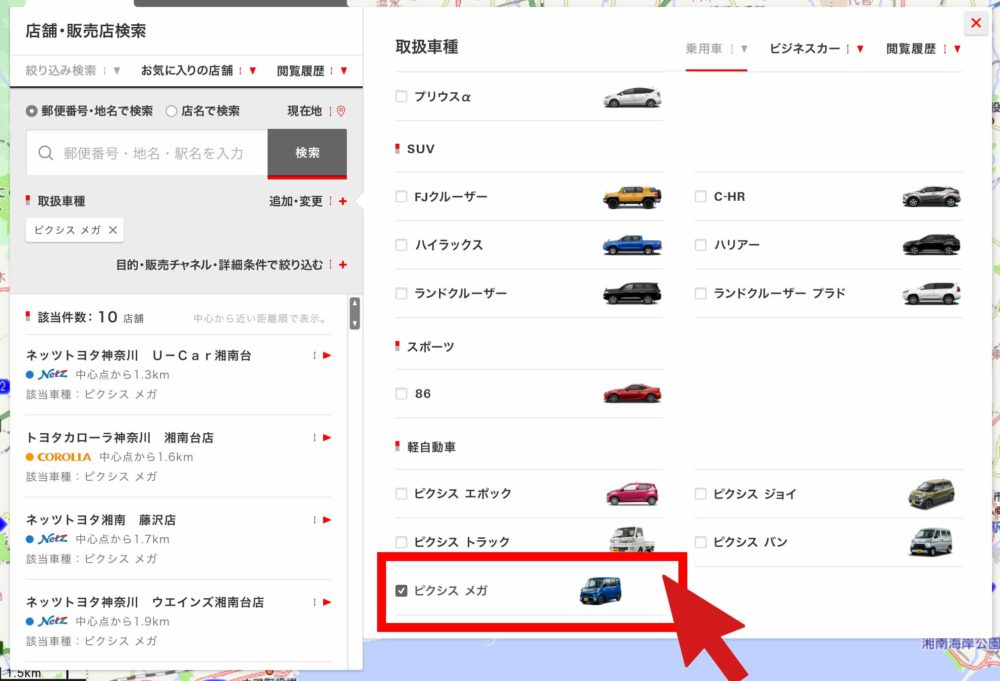
Task: Open ネッツトヨタ神奈川 U-Car湘南台 store name
Action: (138, 355)
